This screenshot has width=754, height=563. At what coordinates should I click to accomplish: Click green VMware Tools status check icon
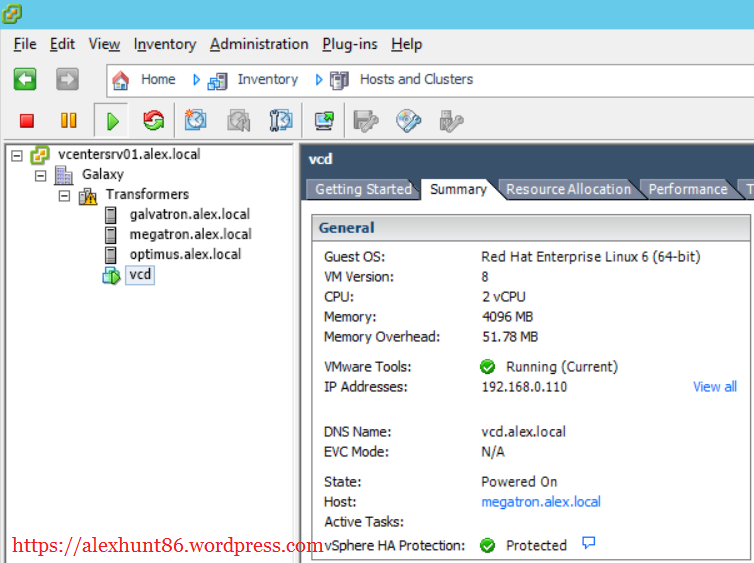point(488,367)
